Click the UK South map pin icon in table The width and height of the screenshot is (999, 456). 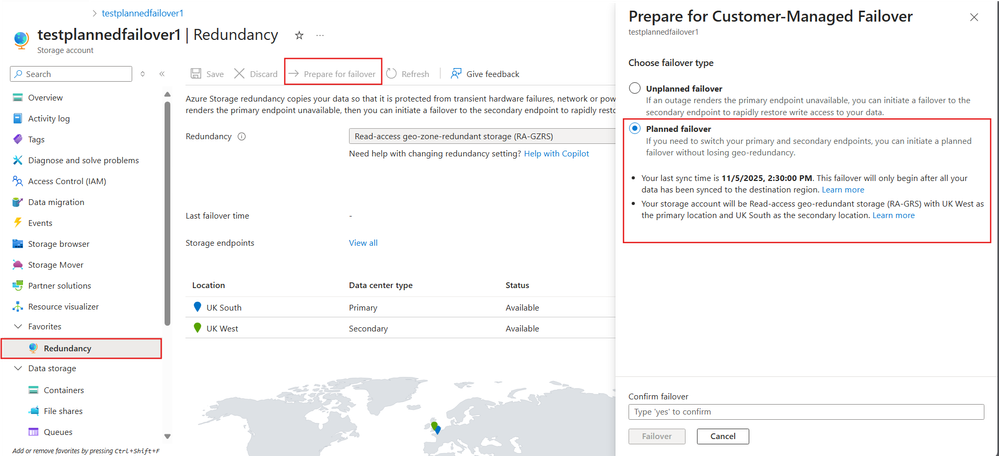pos(197,307)
